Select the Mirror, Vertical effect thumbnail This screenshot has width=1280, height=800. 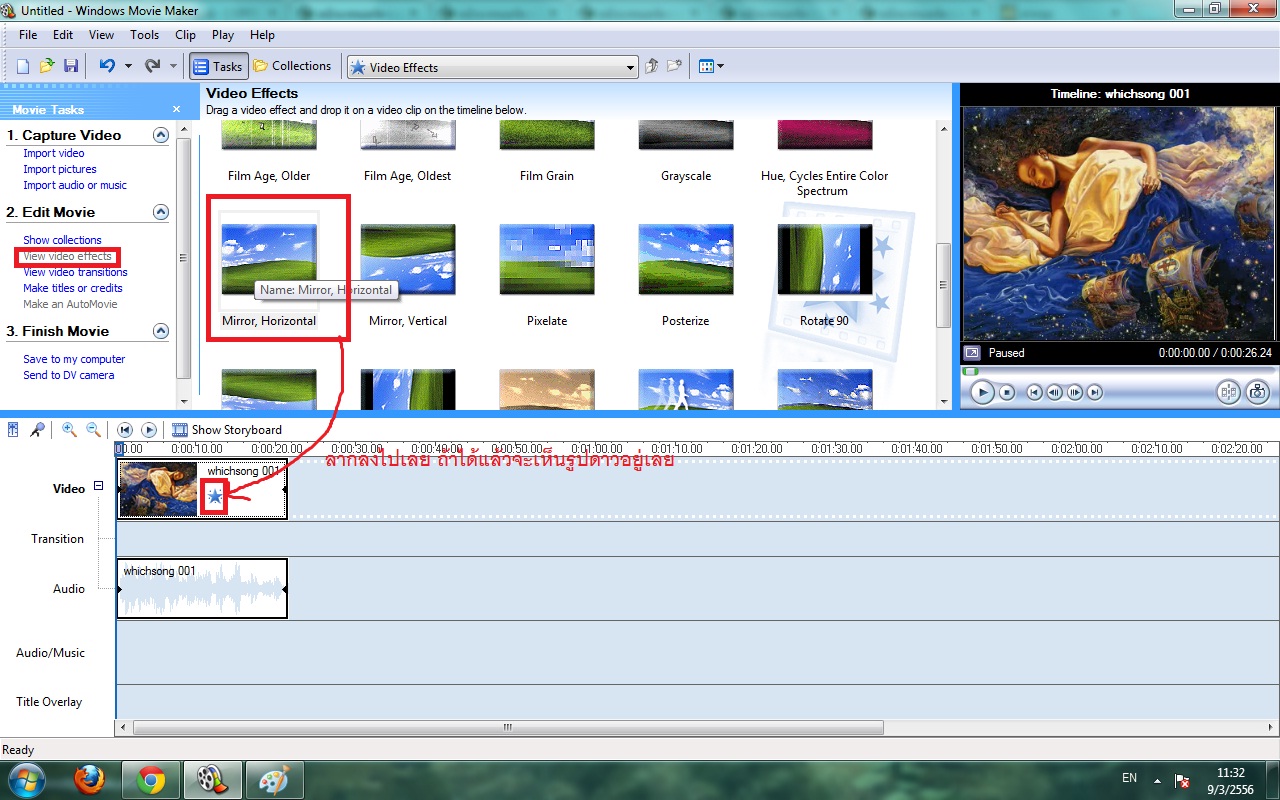pos(408,259)
